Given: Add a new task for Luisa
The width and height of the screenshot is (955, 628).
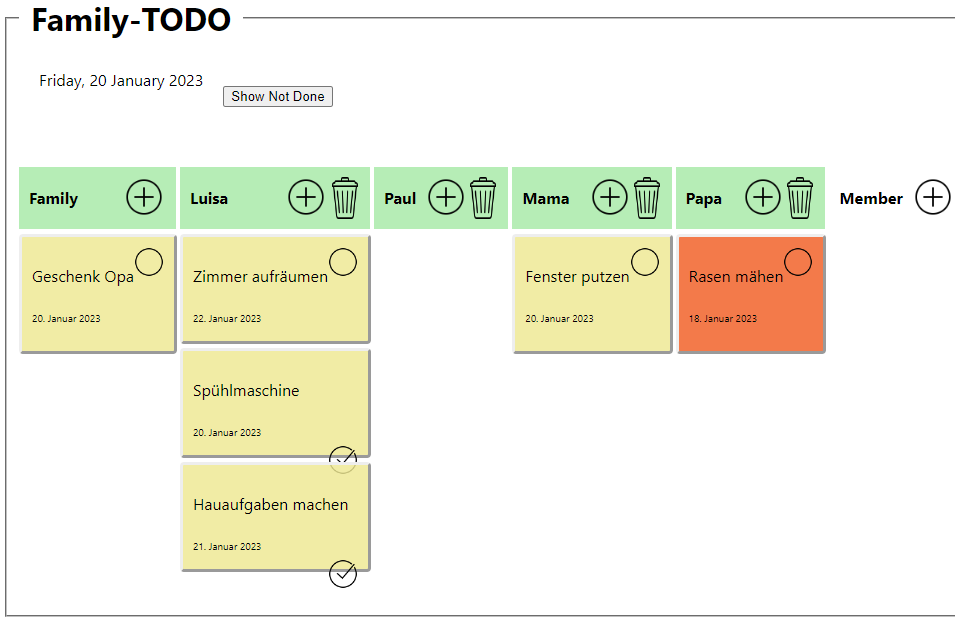Looking at the screenshot, I should click(306, 197).
